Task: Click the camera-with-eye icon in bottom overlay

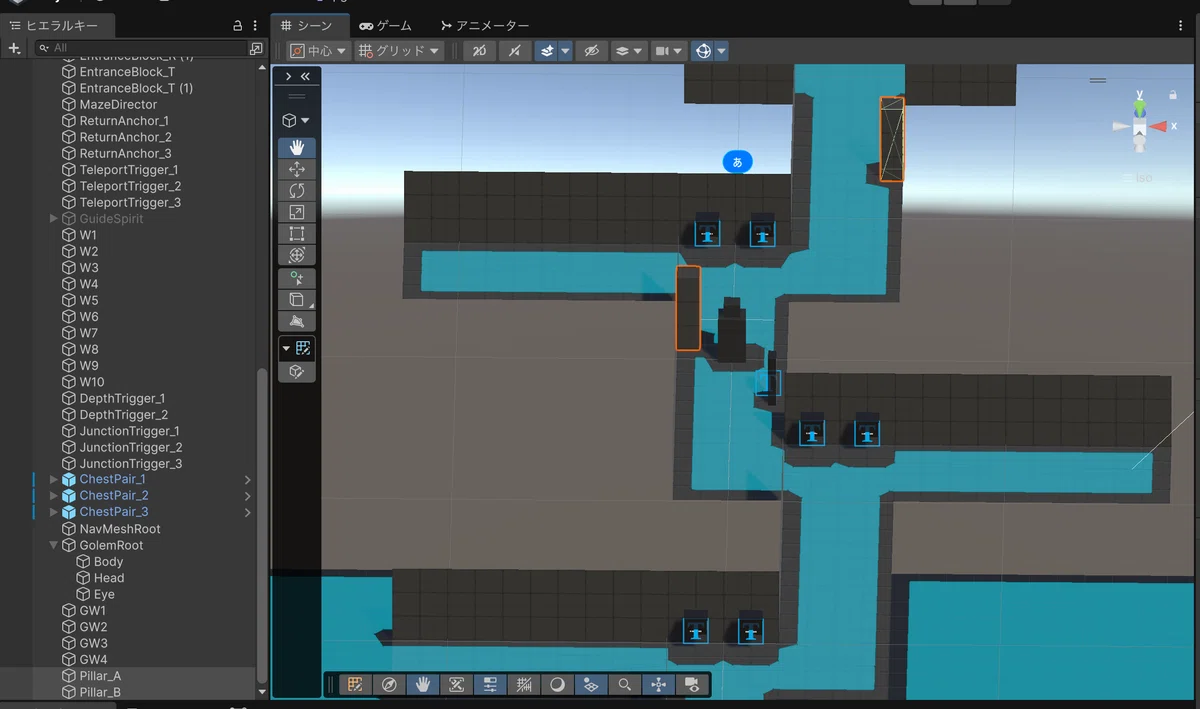Action: (692, 685)
